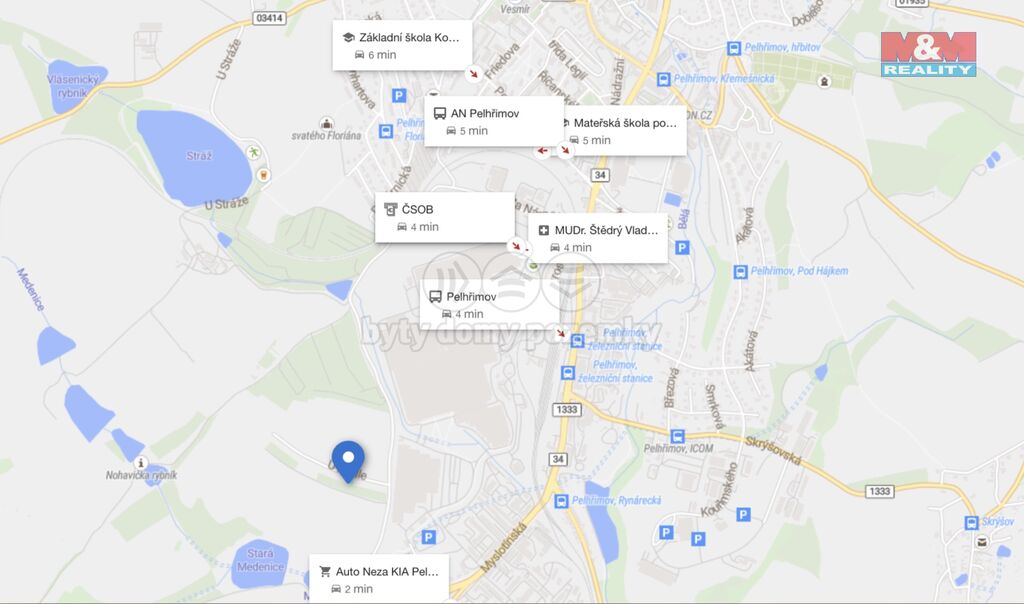The width and height of the screenshot is (1024, 604).
Task: Click the svatého Floriána landmark icon
Action: point(327,123)
